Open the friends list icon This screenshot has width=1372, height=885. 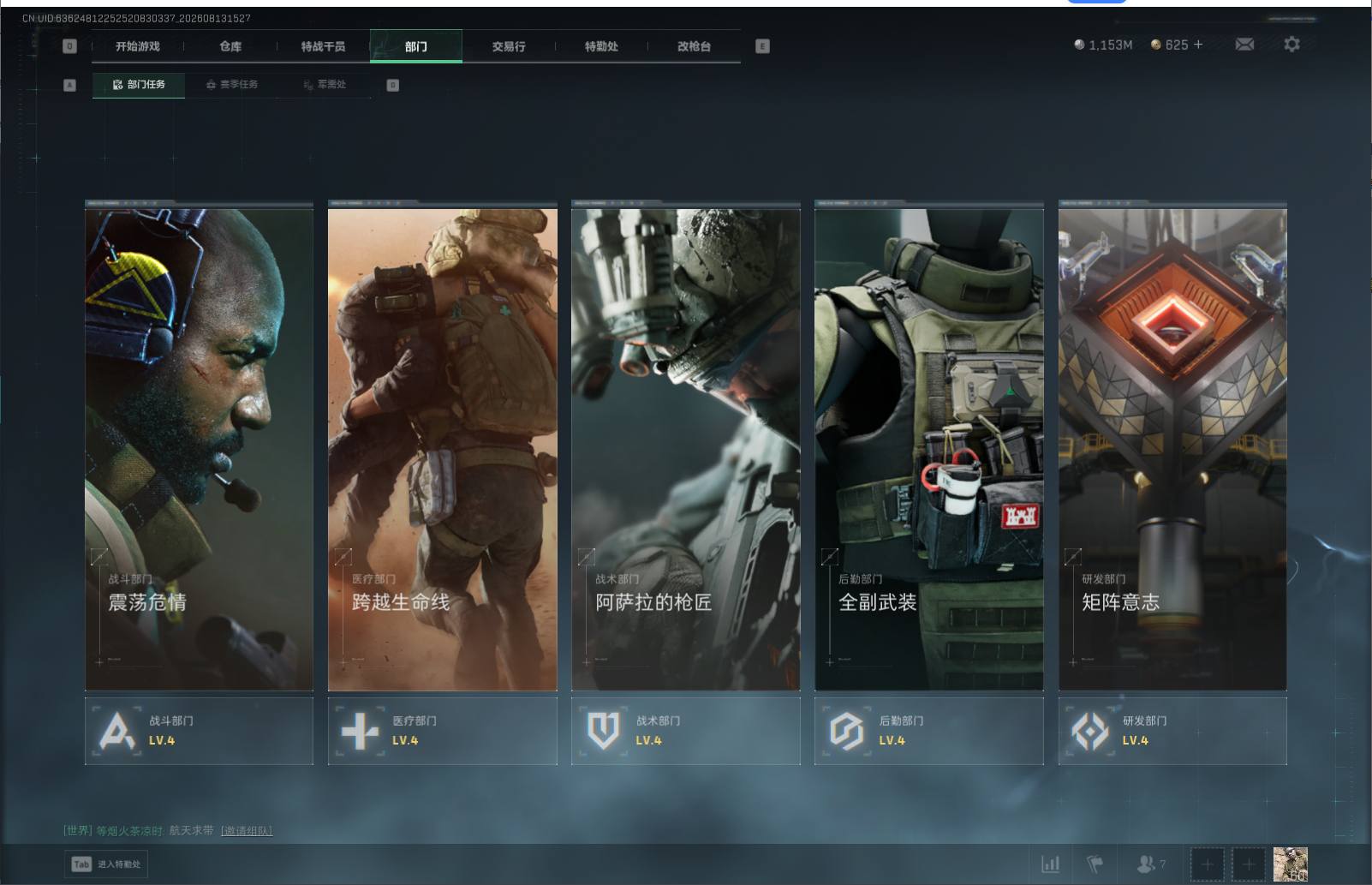[x=1150, y=864]
